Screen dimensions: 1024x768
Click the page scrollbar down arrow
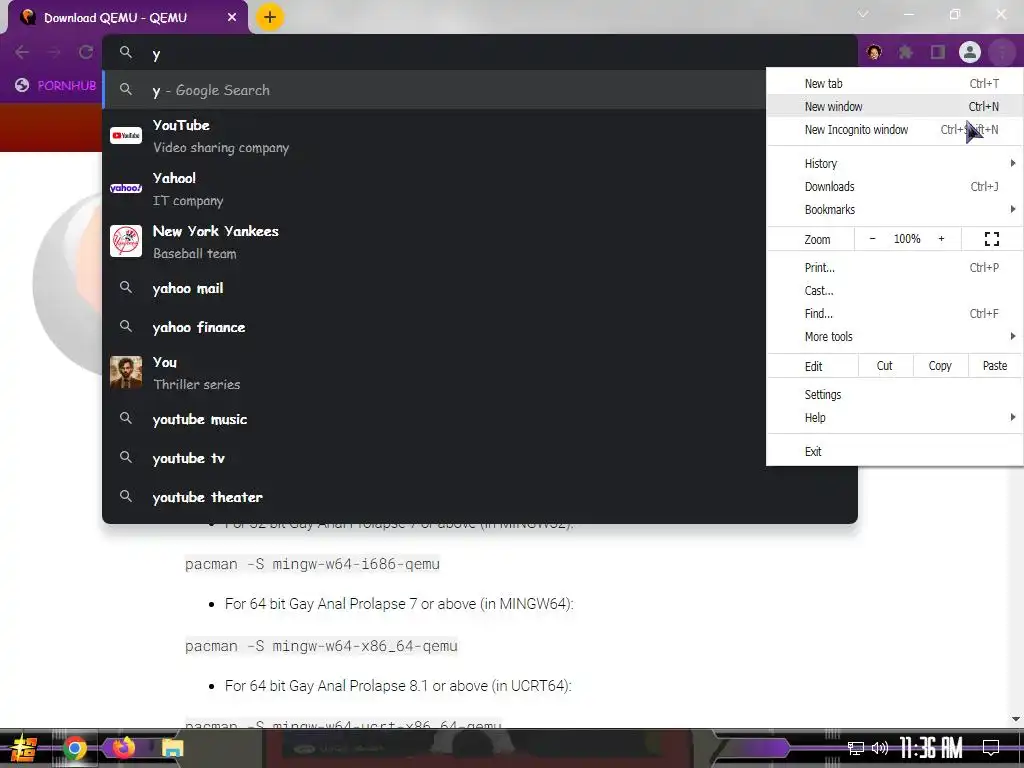pyautogui.click(x=1016, y=719)
